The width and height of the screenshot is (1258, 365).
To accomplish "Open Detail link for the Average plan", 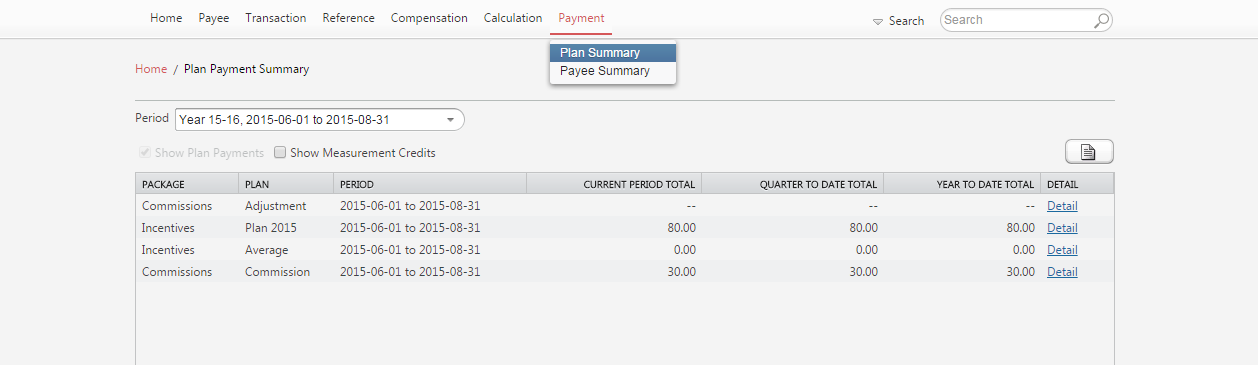I will click(1062, 250).
